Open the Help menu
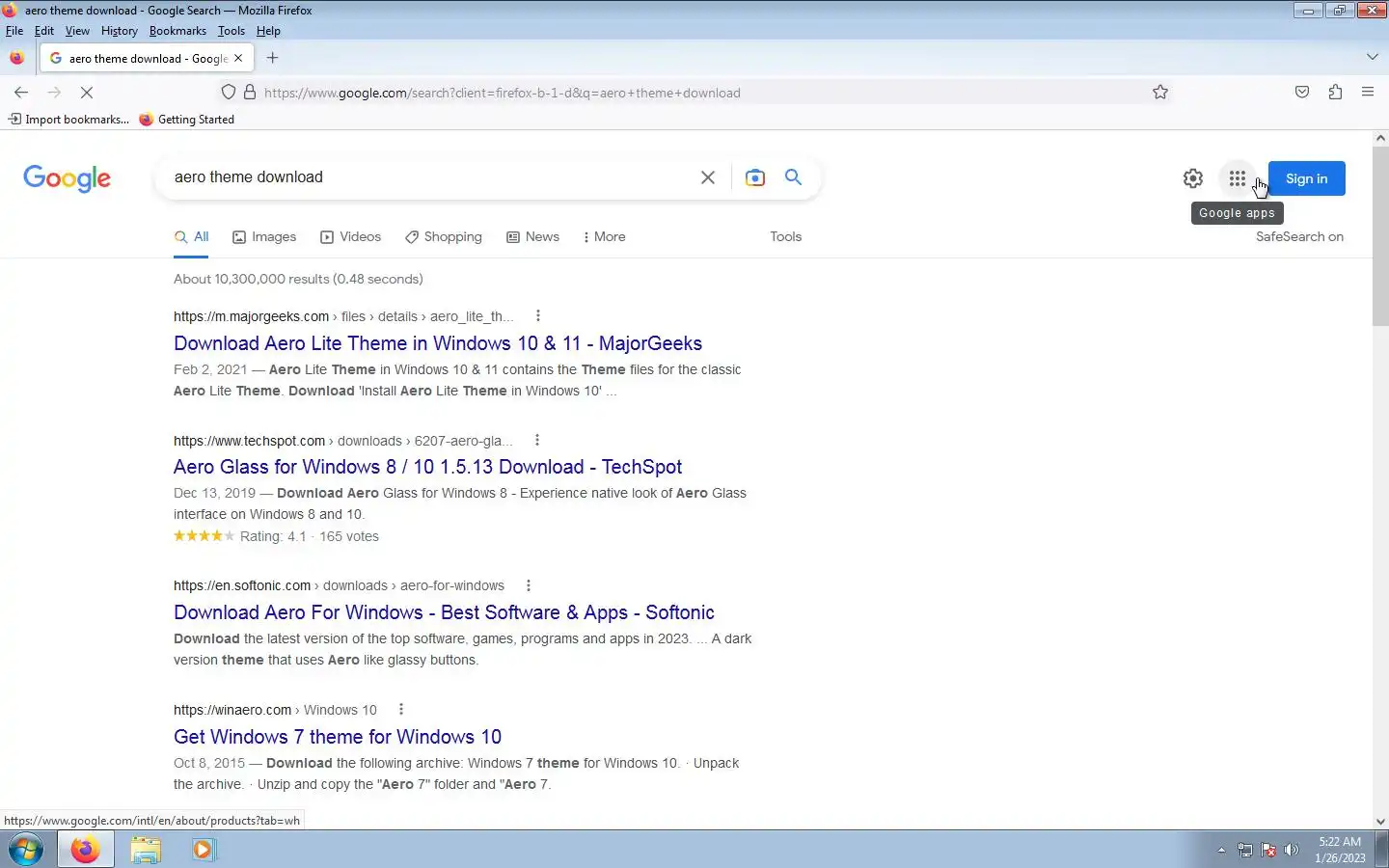The width and height of the screenshot is (1389, 868). coord(268,31)
